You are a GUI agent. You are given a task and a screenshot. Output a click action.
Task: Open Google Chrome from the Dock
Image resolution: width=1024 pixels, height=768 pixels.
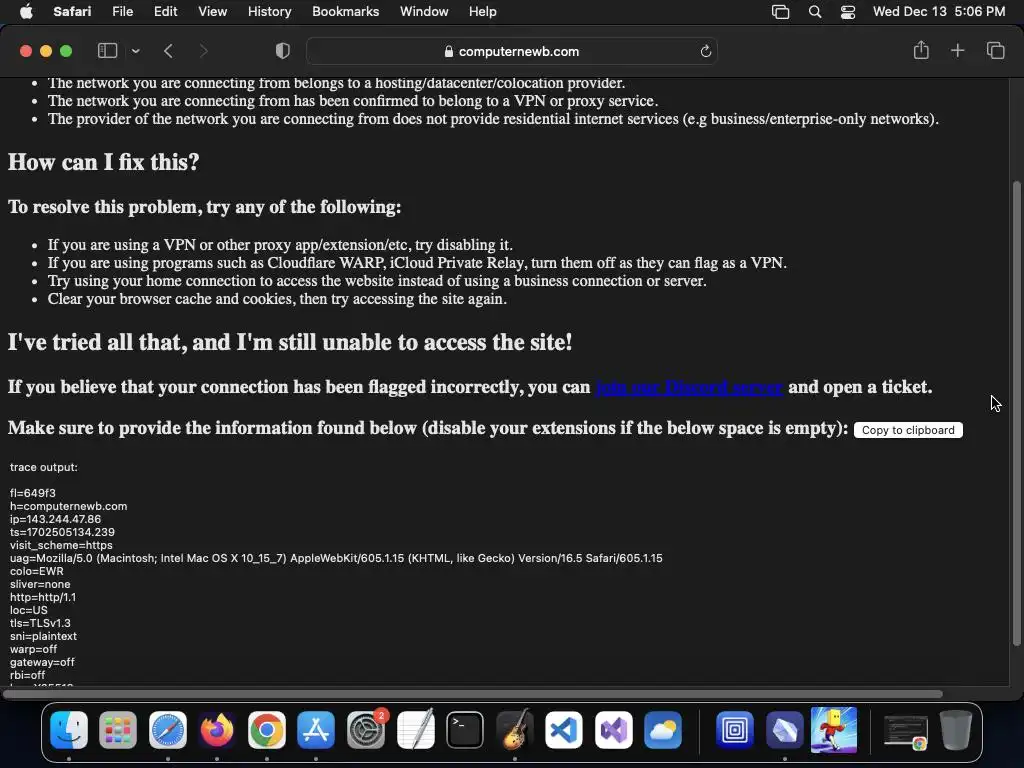[266, 729]
